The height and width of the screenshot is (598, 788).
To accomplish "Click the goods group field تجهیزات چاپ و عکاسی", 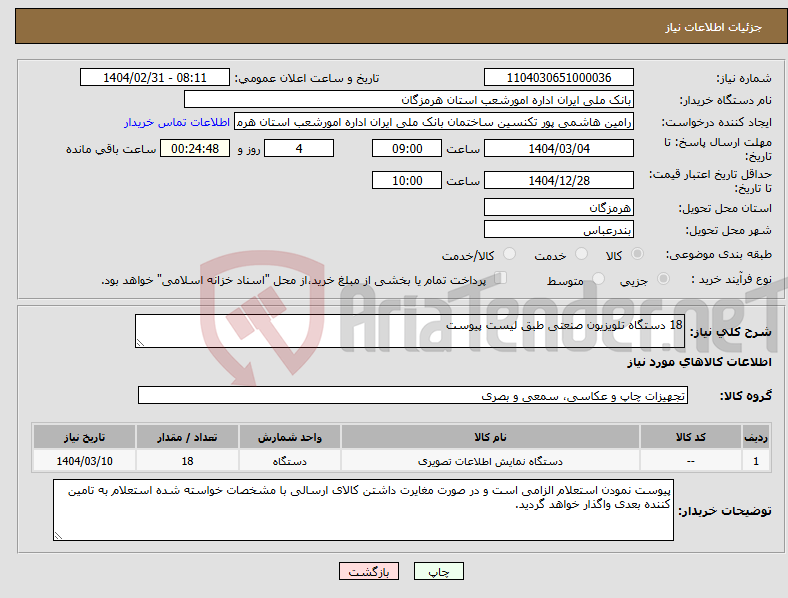I will tap(413, 395).
